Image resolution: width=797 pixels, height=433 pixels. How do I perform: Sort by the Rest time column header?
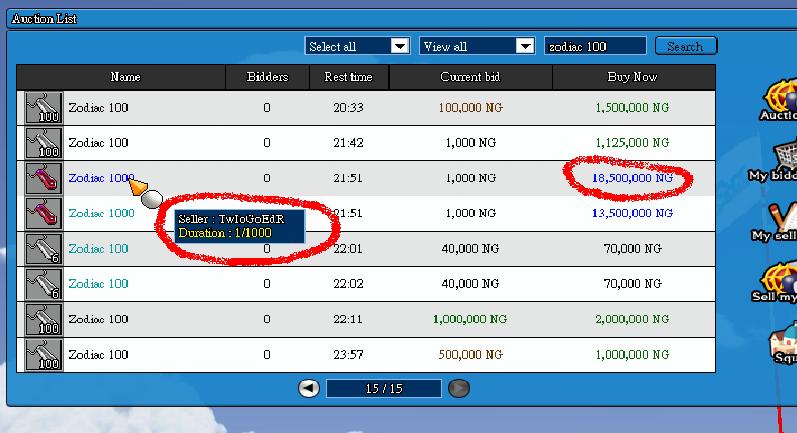click(x=348, y=77)
